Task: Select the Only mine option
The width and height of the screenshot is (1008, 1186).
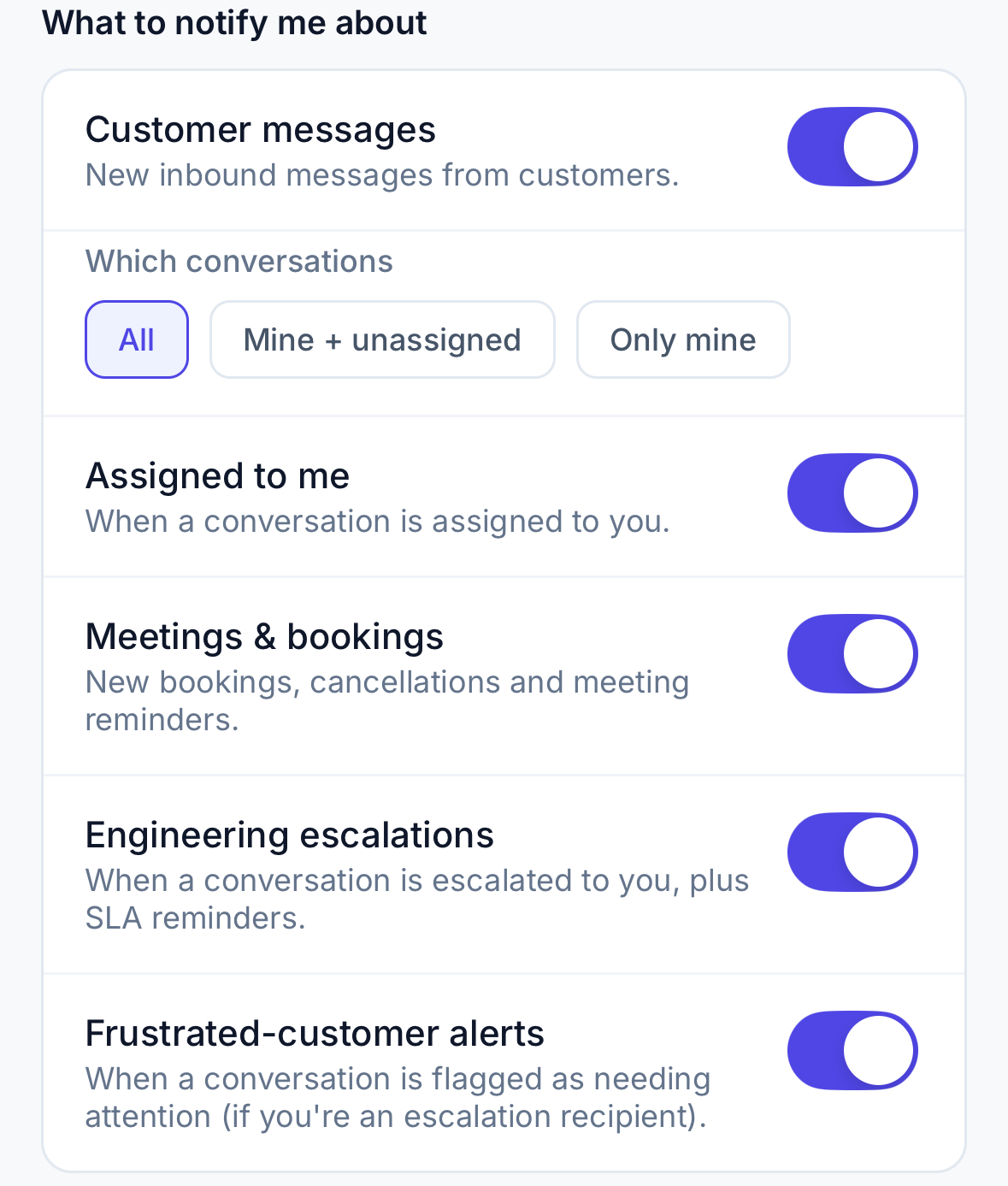Action: coord(683,339)
